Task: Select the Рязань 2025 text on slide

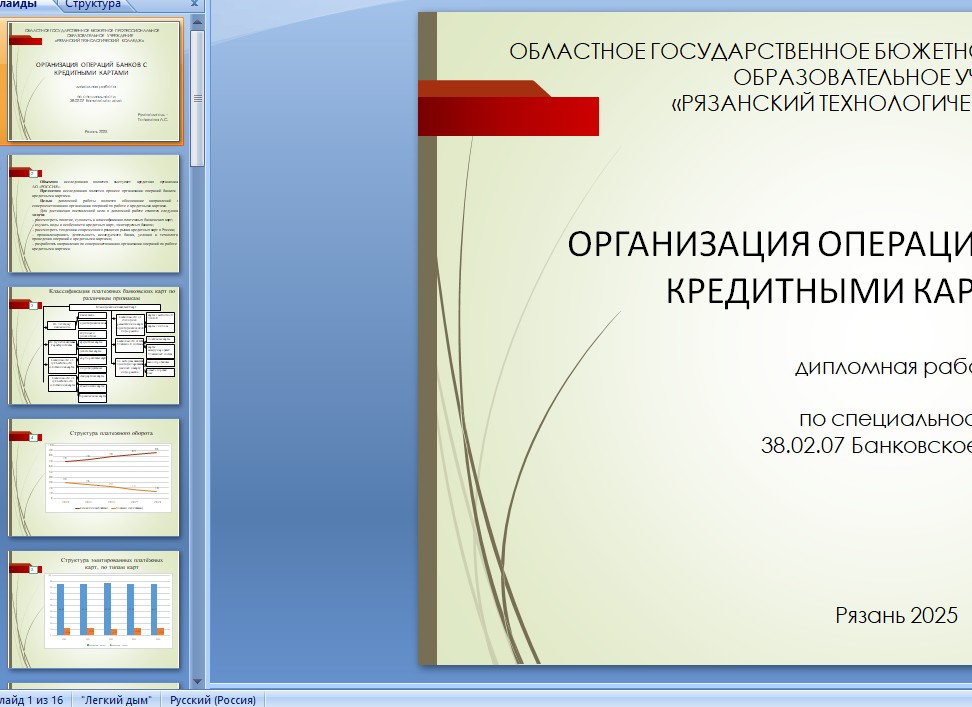Action: 896,615
